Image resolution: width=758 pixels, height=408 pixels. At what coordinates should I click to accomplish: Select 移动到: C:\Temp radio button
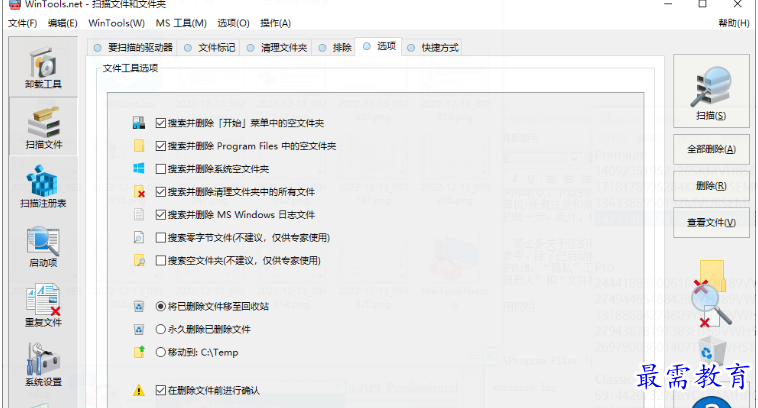[x=160, y=352]
